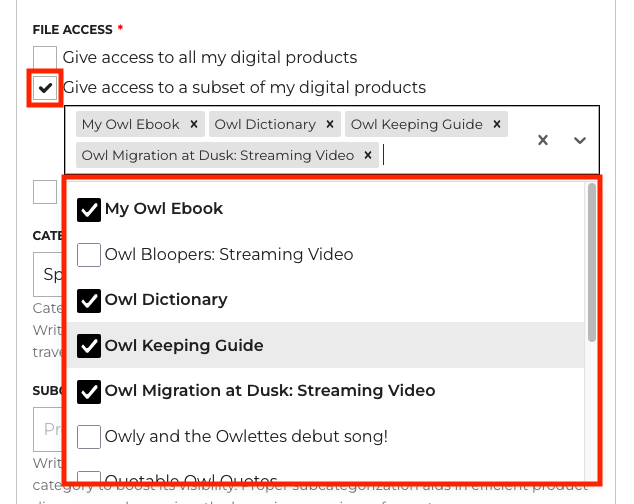634x504 pixels.
Task: Uncheck Owl Migration at Dusk option
Action: [x=89, y=391]
